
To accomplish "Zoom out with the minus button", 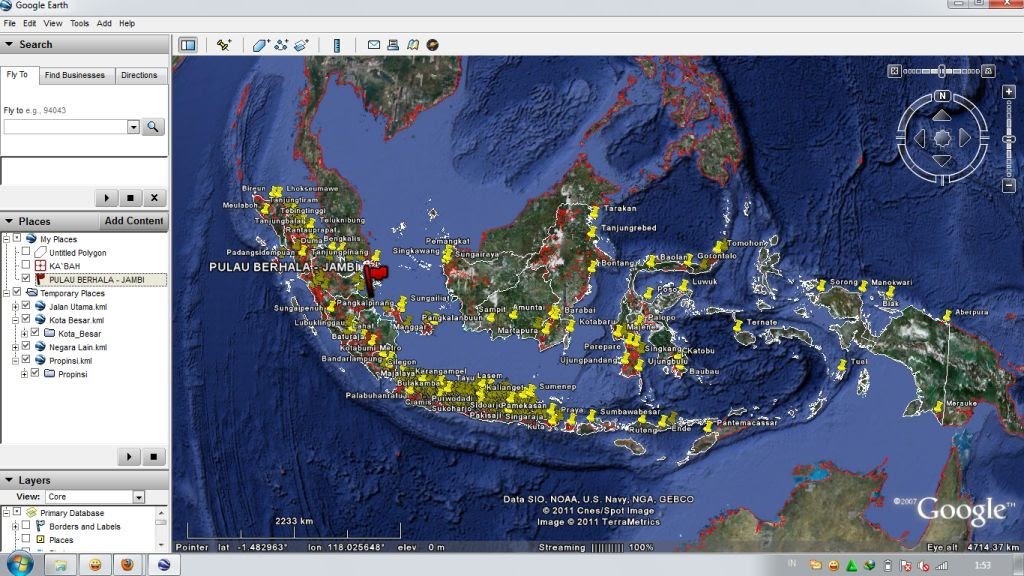I will pyautogui.click(x=1008, y=185).
